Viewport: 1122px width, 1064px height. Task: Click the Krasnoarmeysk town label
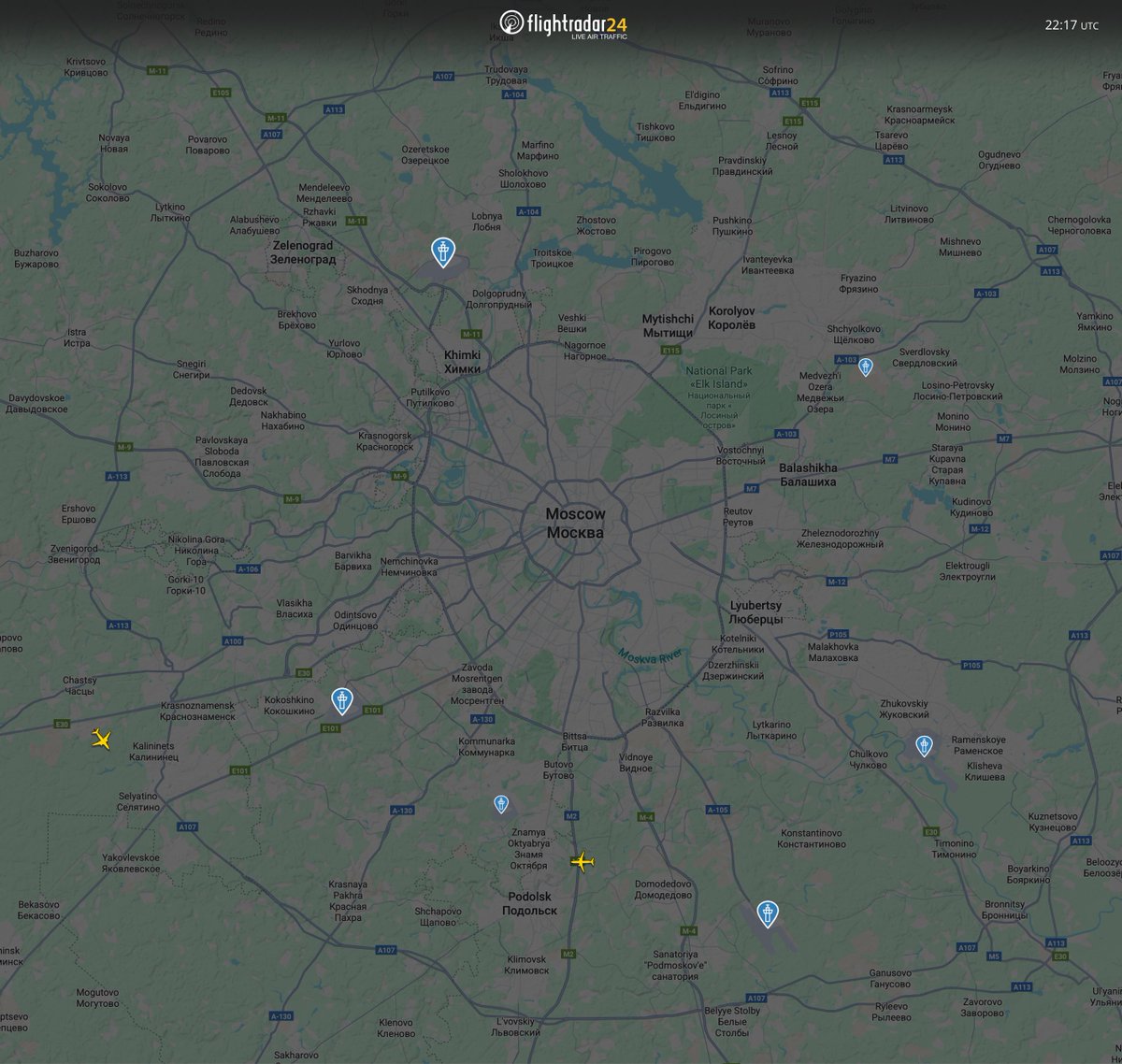[x=919, y=115]
